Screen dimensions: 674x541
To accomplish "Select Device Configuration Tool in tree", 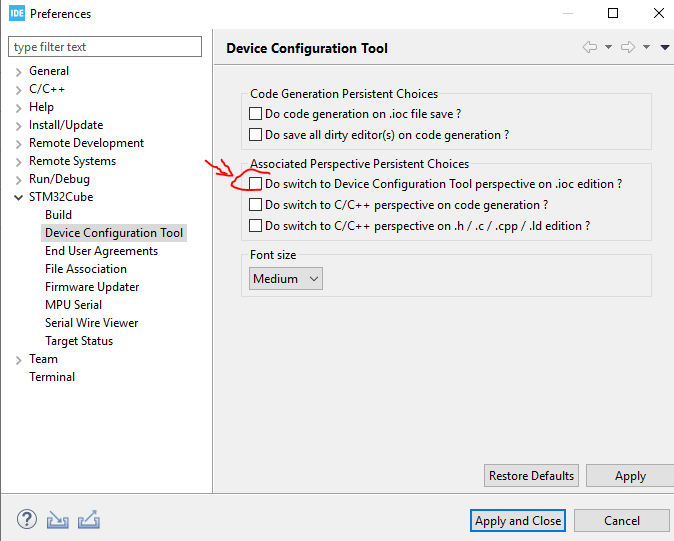I will pyautogui.click(x=114, y=233).
